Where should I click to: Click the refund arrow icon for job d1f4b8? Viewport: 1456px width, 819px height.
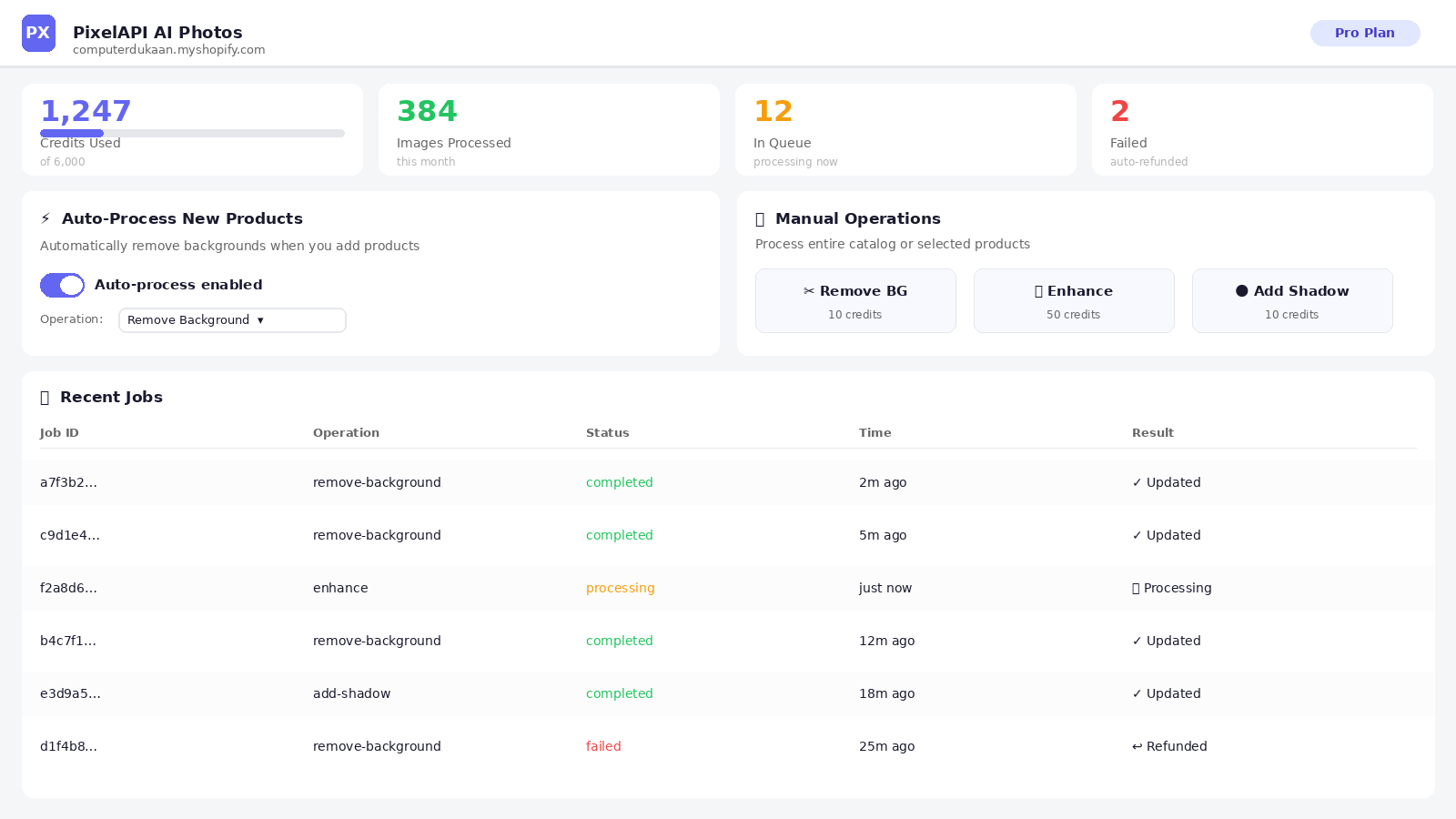pyautogui.click(x=1137, y=746)
